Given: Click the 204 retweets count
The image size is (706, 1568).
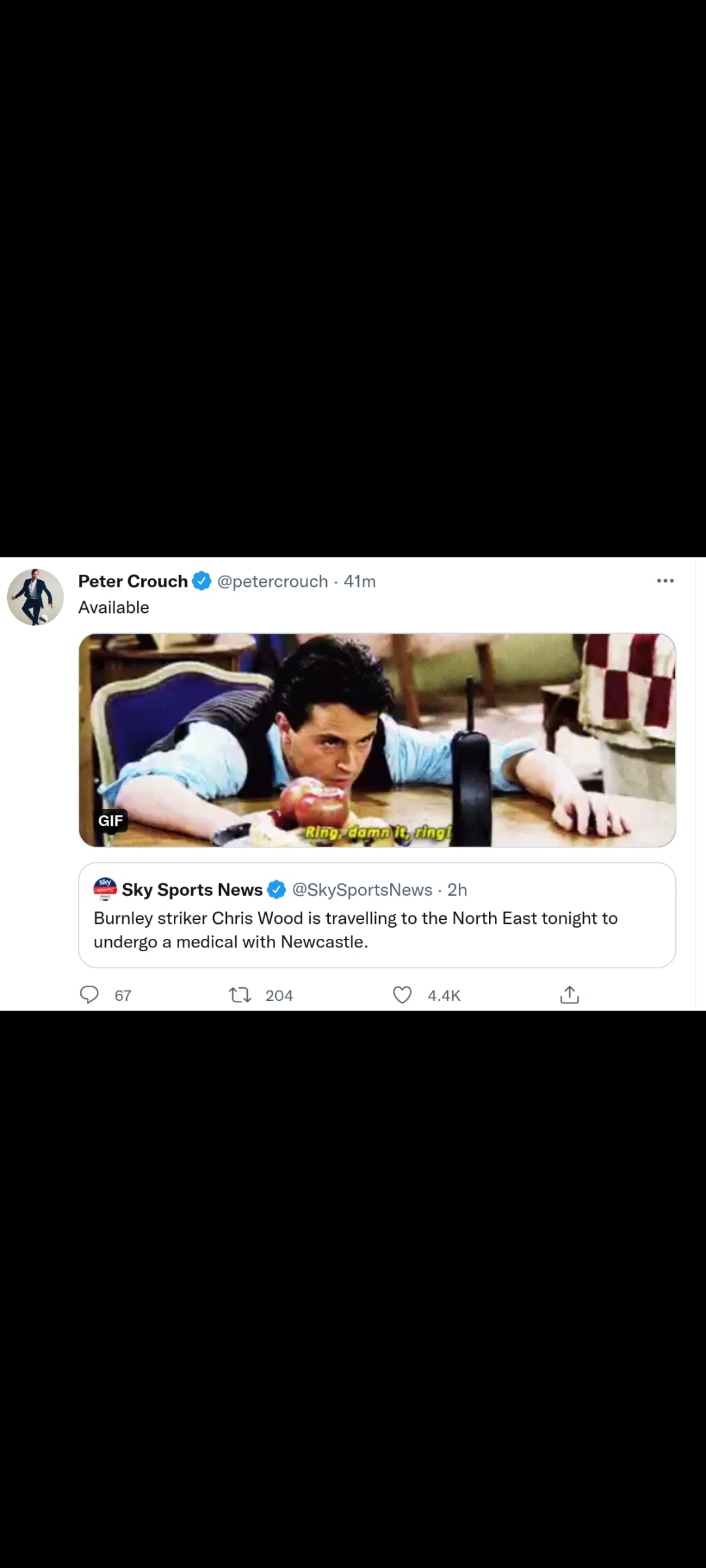Looking at the screenshot, I should point(279,996).
